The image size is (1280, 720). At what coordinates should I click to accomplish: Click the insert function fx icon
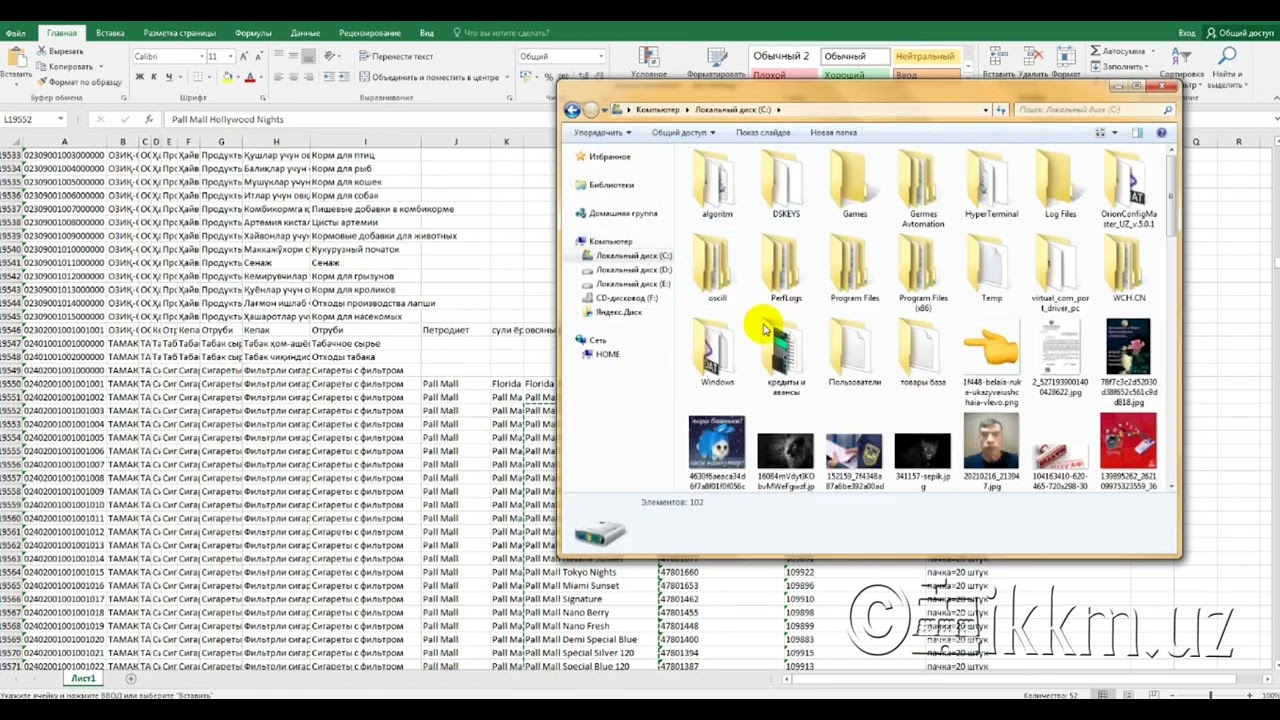[149, 119]
